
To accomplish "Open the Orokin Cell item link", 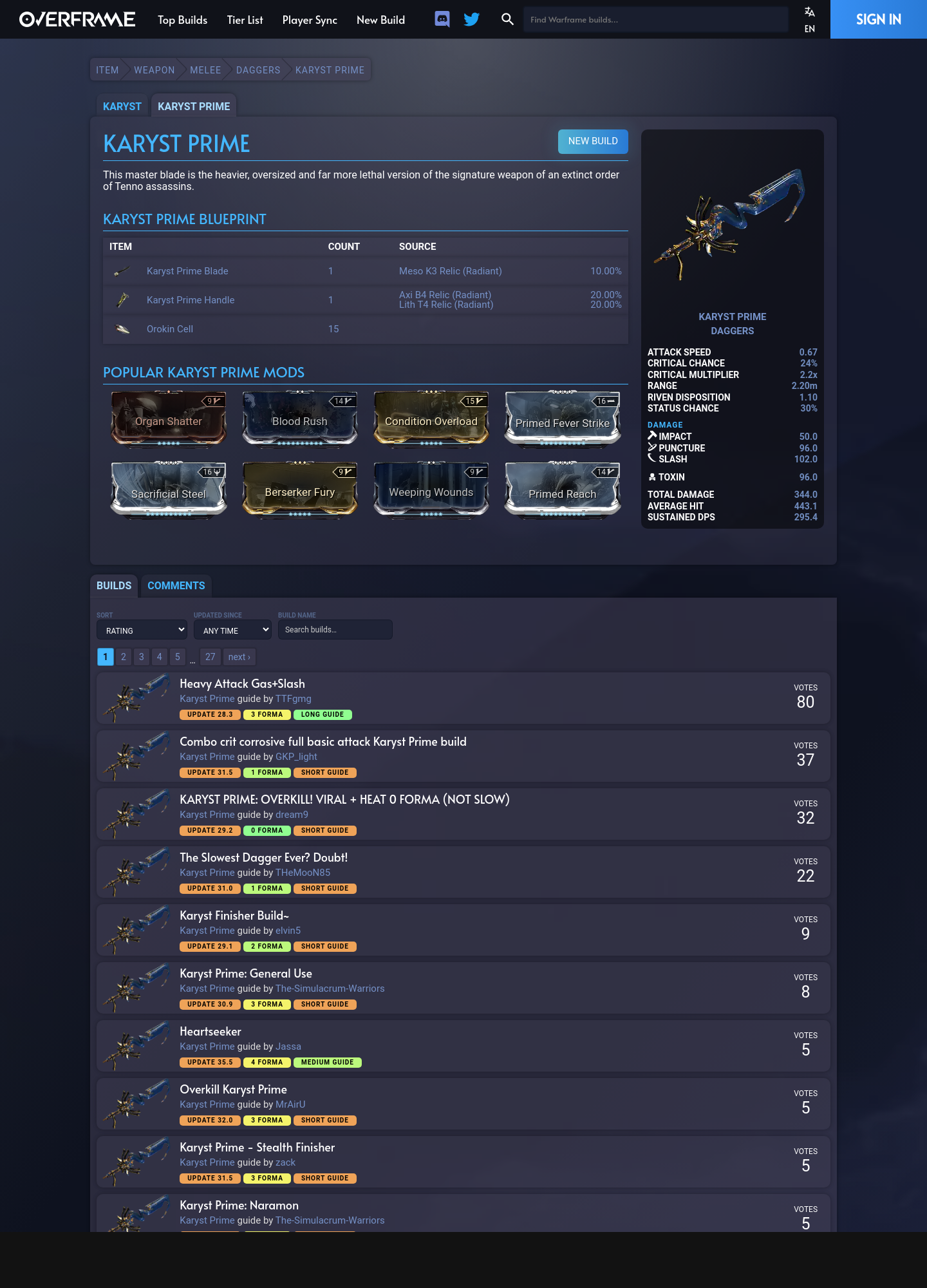I will (170, 329).
